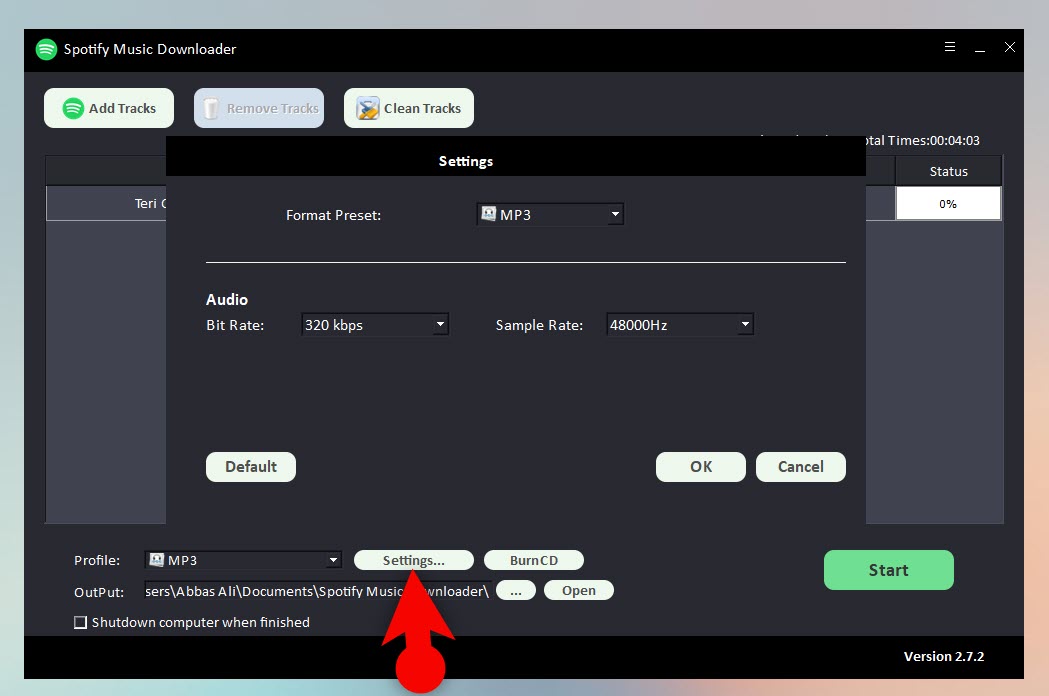Start the download

888,570
